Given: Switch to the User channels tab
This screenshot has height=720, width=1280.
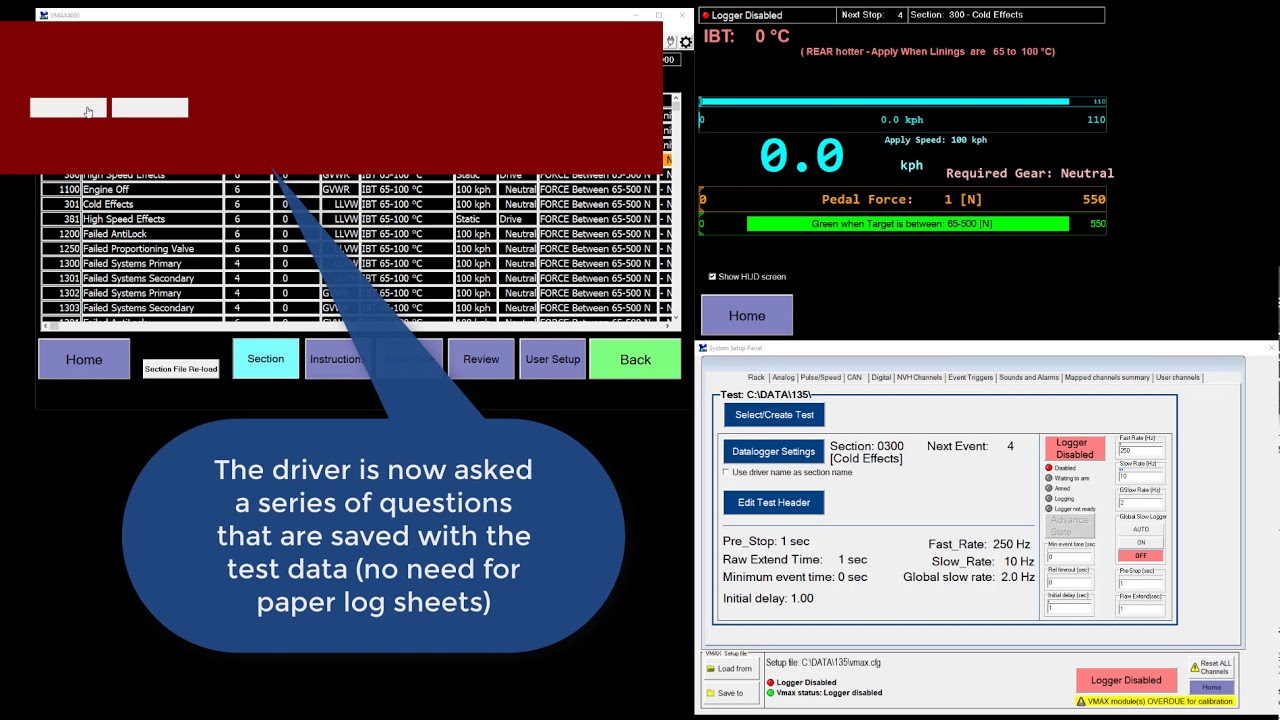Looking at the screenshot, I should pyautogui.click(x=1178, y=378).
